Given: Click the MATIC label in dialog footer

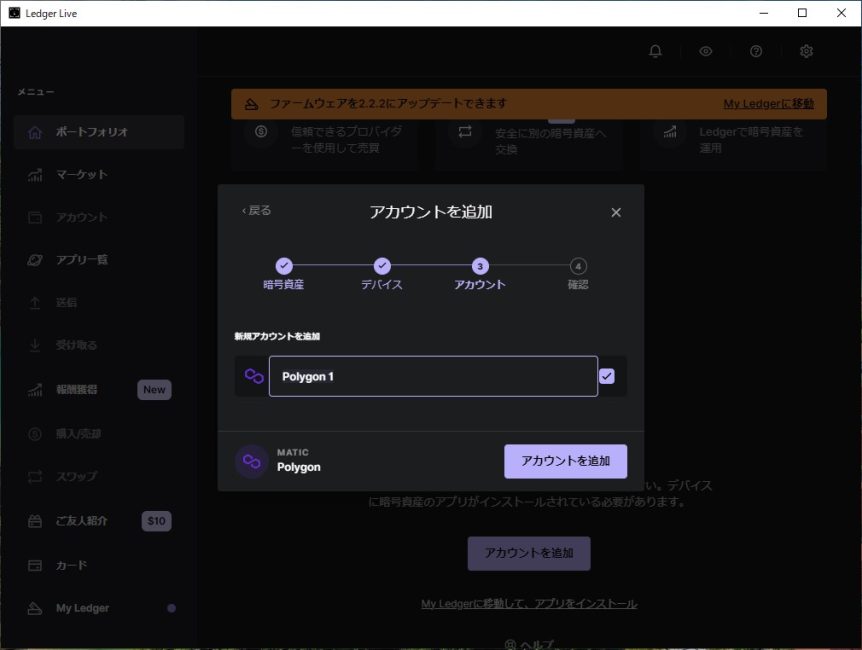Looking at the screenshot, I should tap(292, 453).
